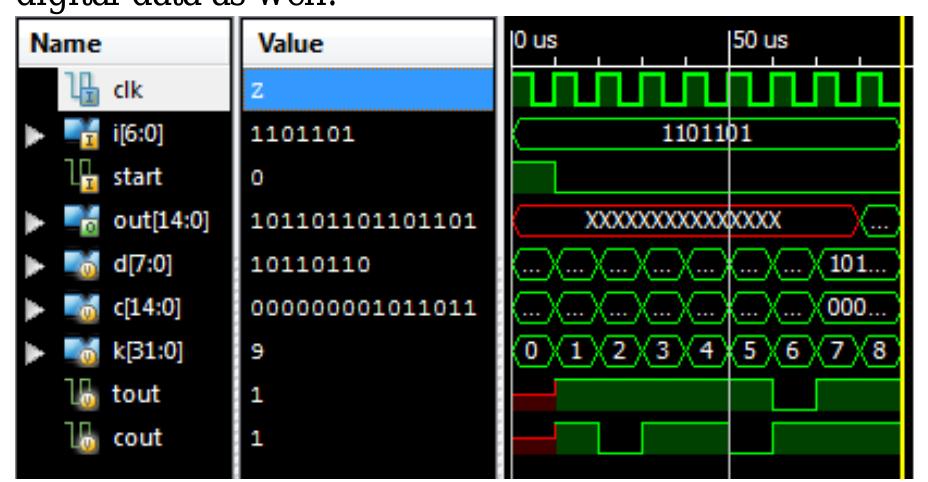928x482 pixels.
Task: Click k waveform segment labeled 6
Action: [x=794, y=351]
